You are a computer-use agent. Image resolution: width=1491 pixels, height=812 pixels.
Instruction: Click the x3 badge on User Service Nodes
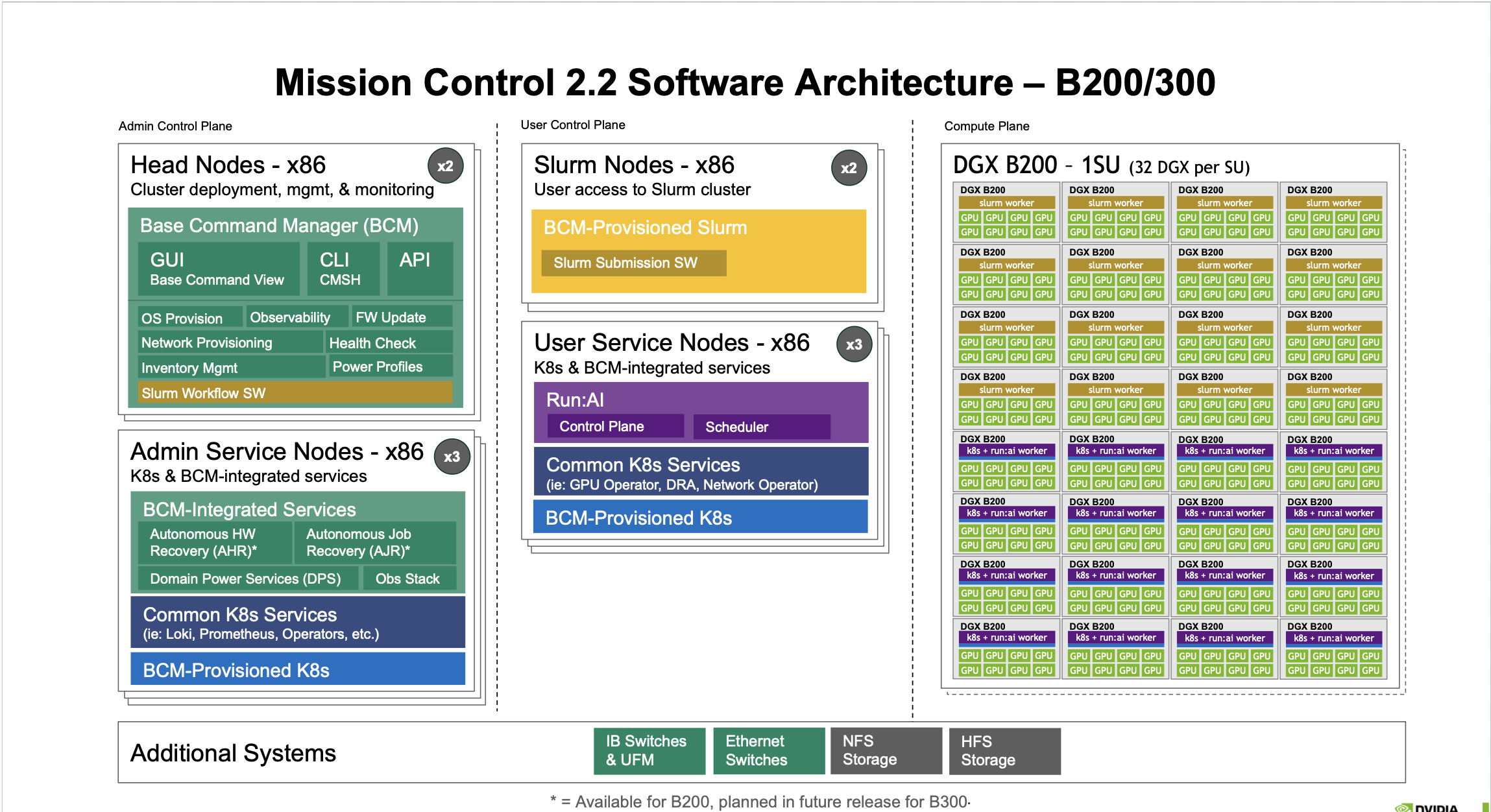click(854, 344)
